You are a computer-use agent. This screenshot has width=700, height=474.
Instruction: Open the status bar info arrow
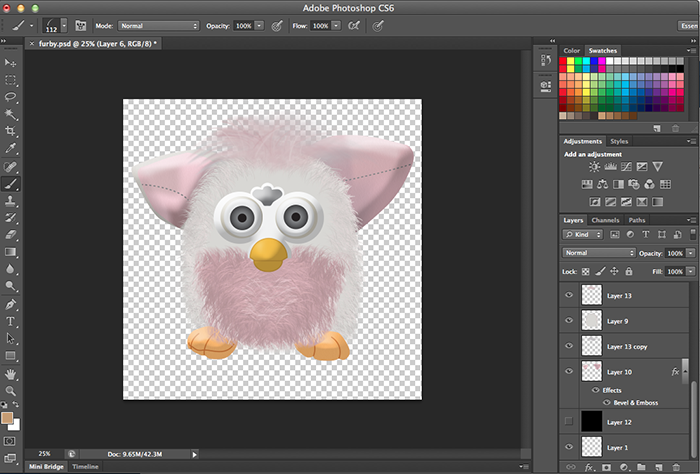tap(194, 454)
